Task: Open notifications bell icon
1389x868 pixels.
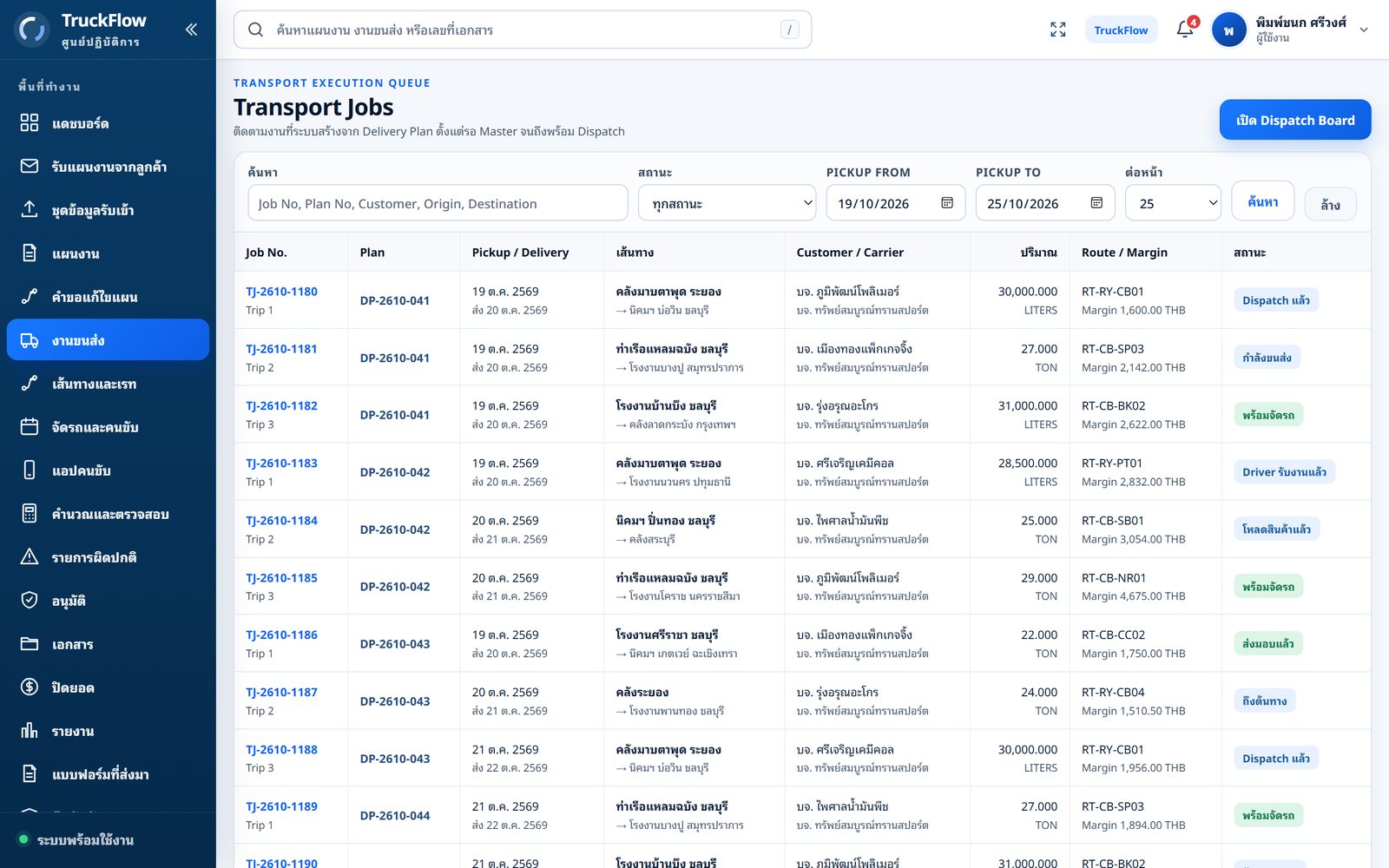Action: [1185, 30]
